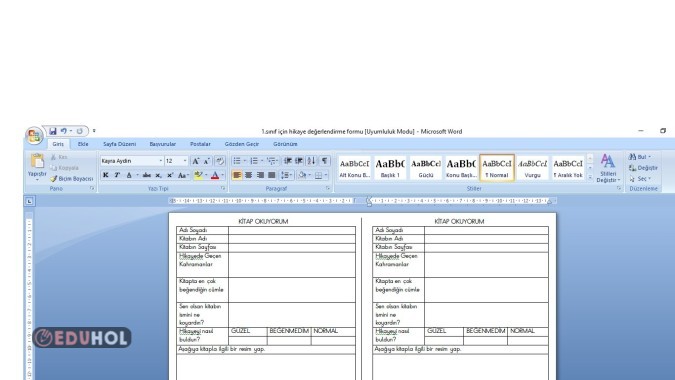The width and height of the screenshot is (675, 380).
Task: Open the font size 12 dropdown
Action: 185,161
